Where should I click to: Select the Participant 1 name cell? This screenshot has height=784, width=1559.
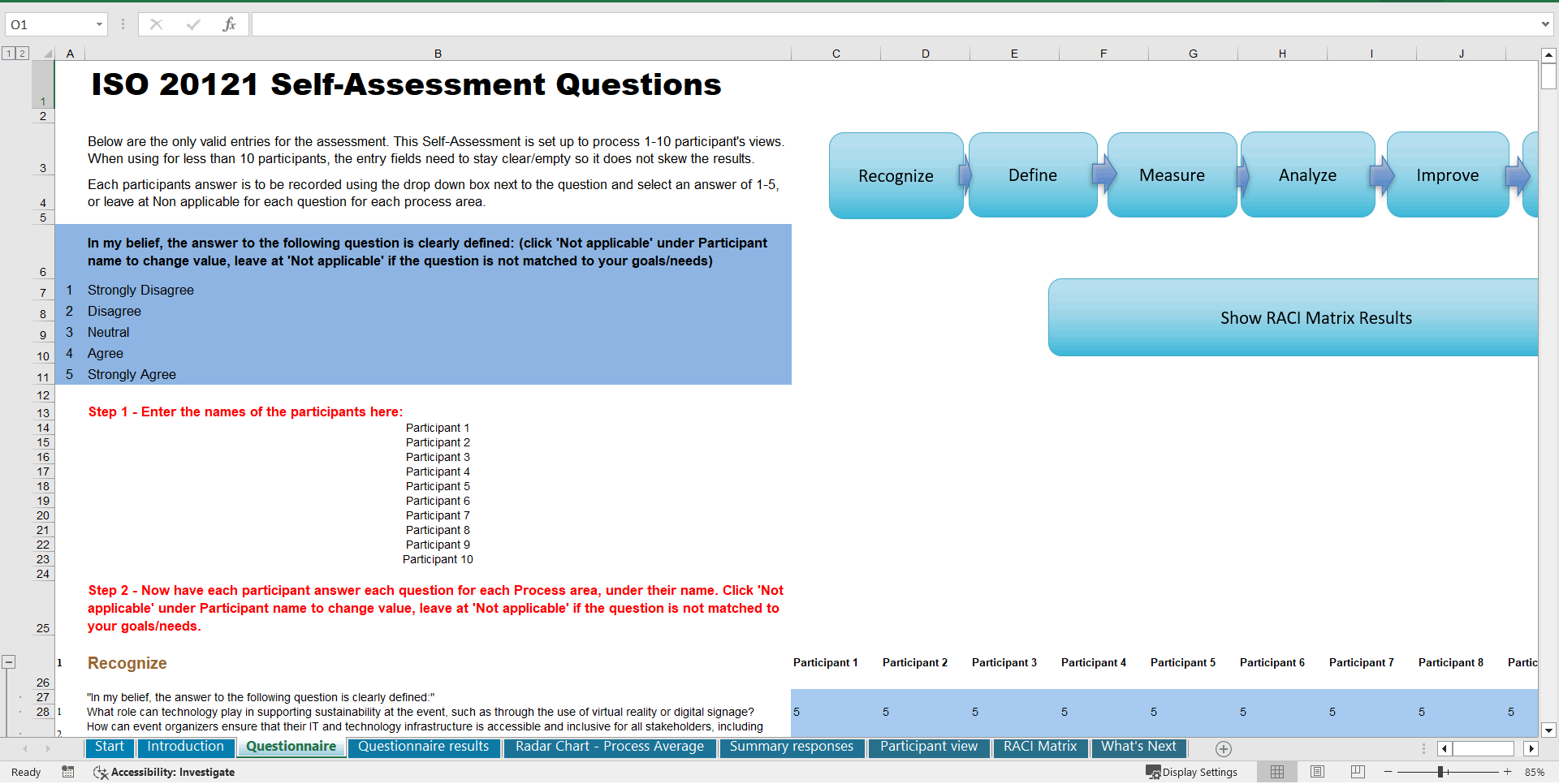click(x=438, y=428)
